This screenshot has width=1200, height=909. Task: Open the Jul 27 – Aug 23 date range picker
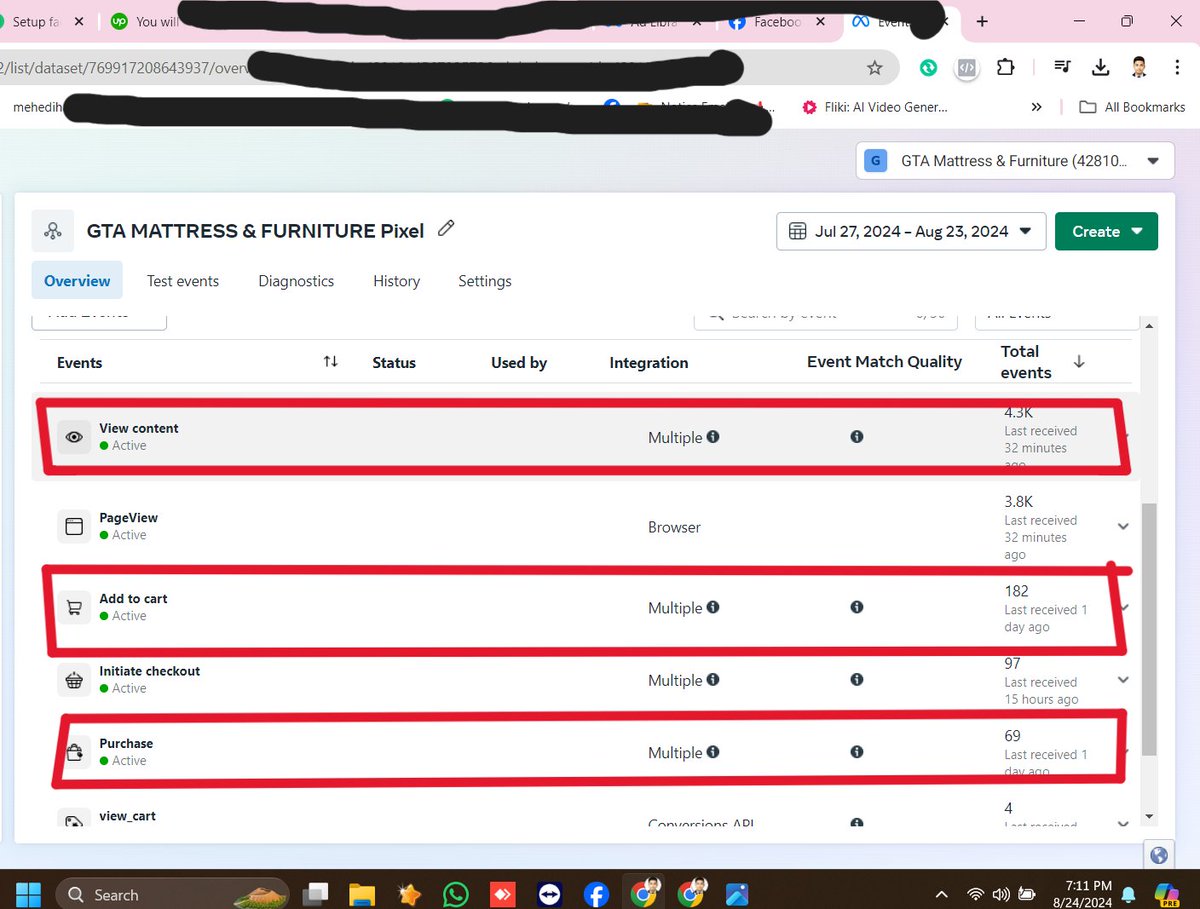[911, 231]
